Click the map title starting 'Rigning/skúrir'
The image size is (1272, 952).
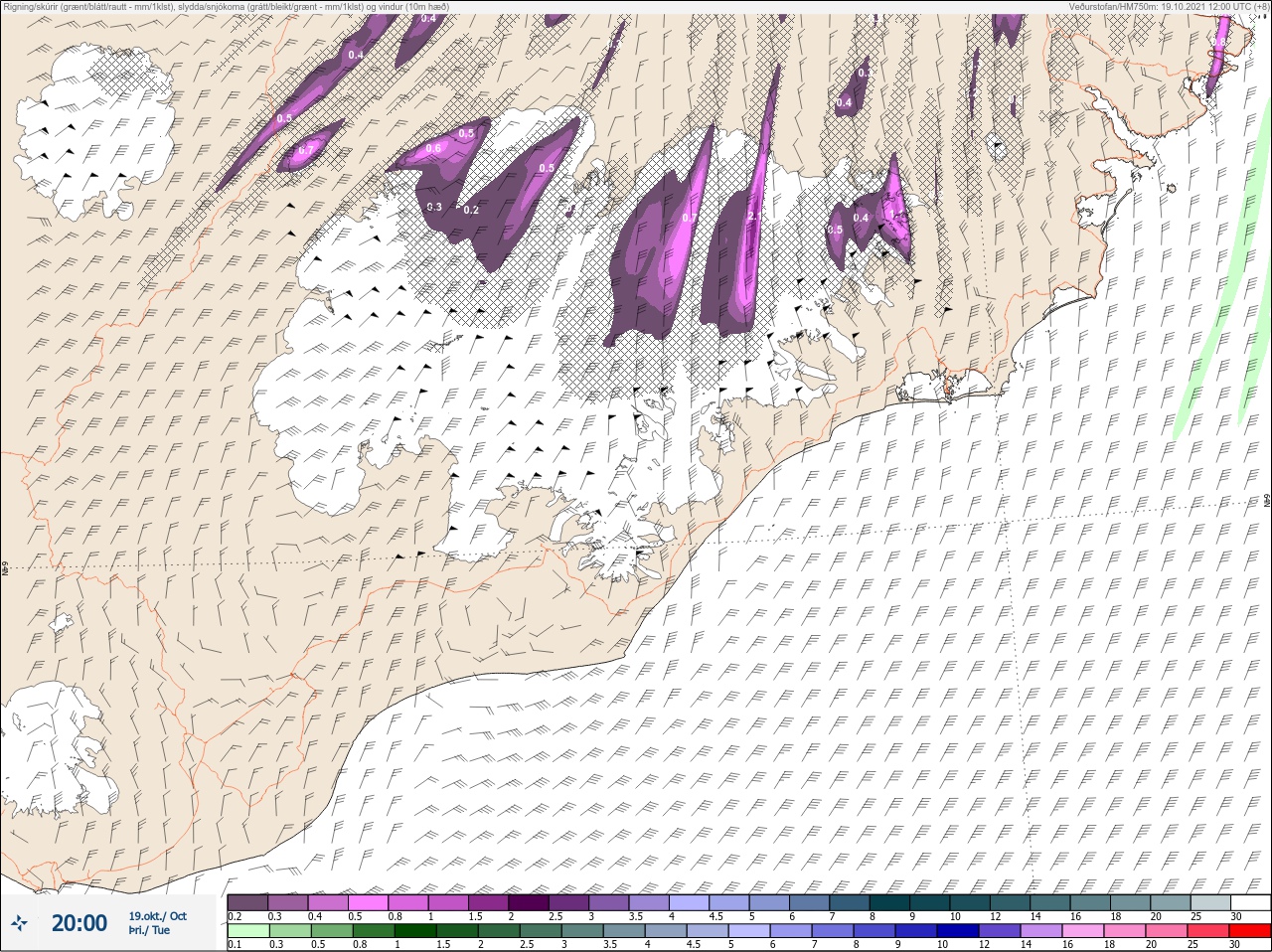coord(226,6)
